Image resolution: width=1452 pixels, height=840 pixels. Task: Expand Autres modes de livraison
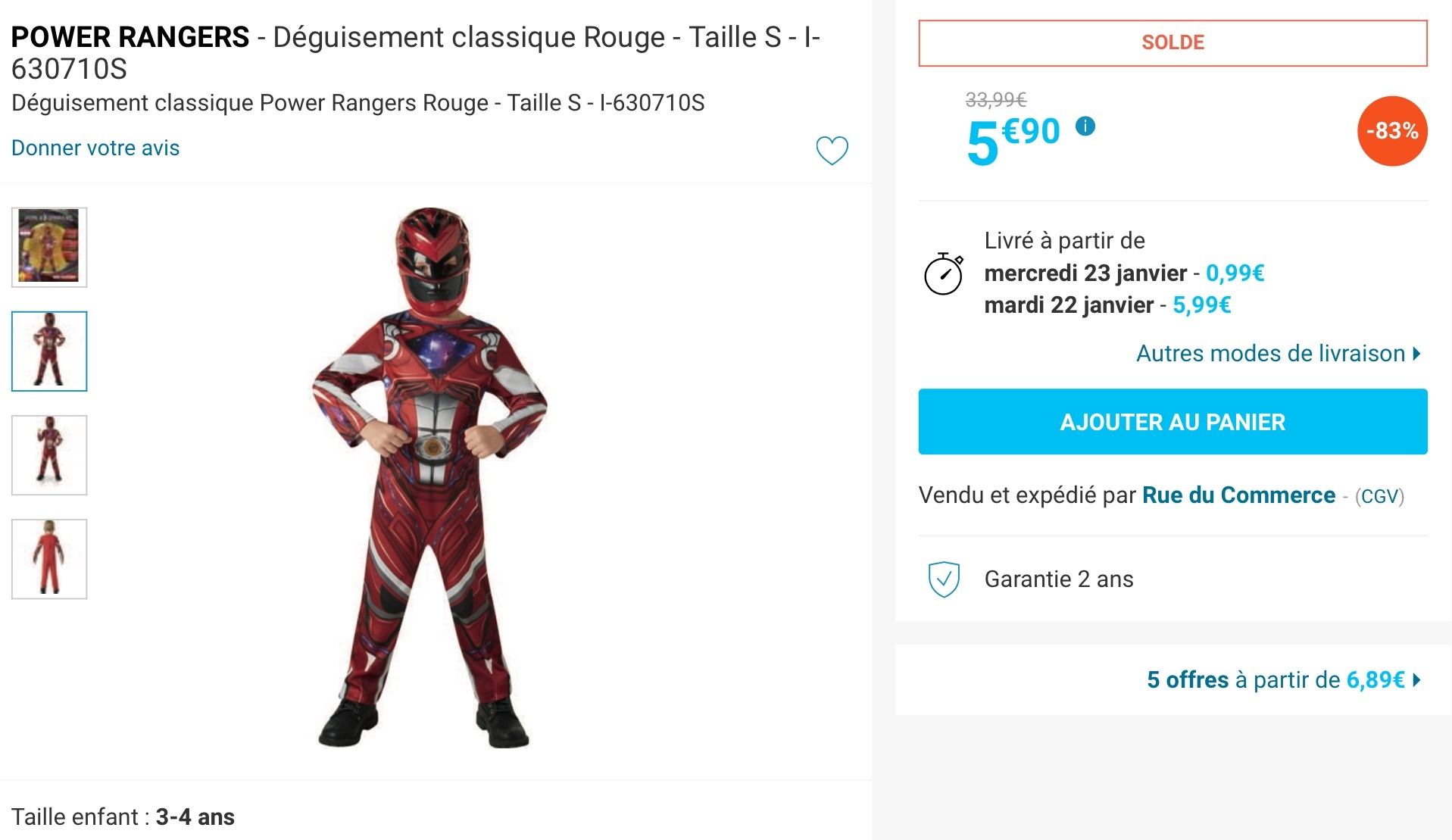pos(1278,354)
